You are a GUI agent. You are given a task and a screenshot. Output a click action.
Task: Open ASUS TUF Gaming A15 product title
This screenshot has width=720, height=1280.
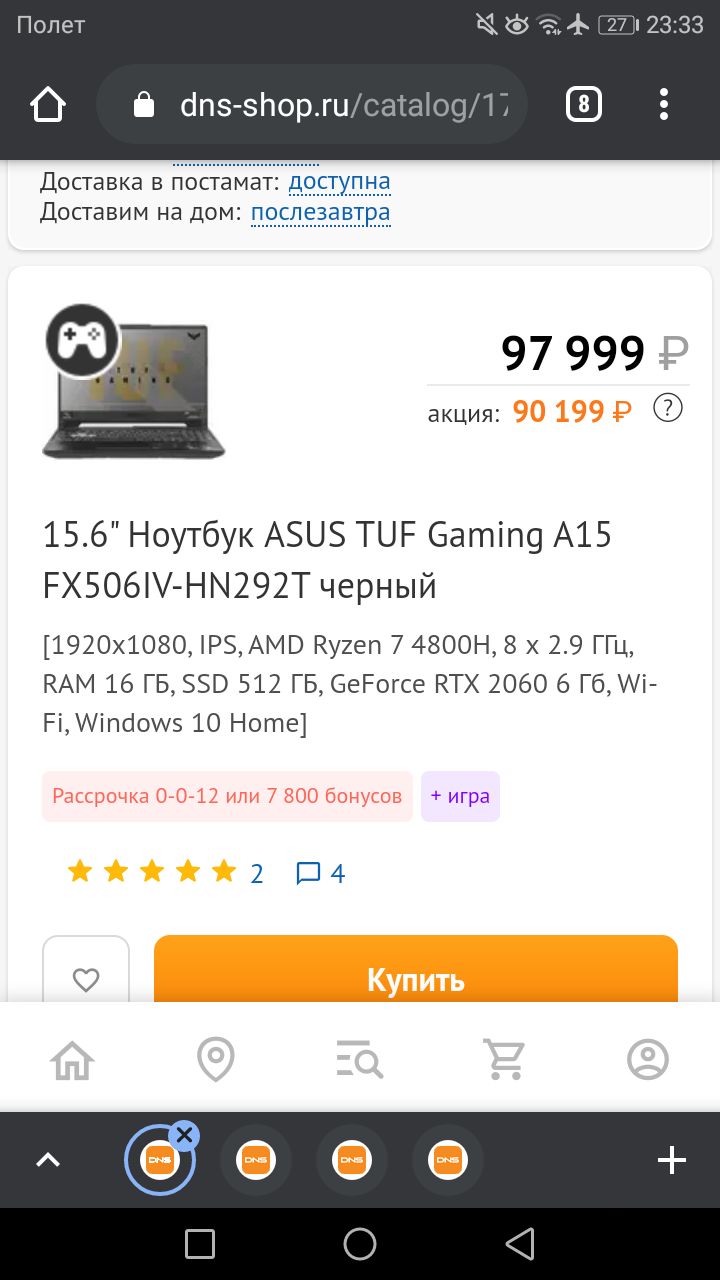click(x=327, y=560)
